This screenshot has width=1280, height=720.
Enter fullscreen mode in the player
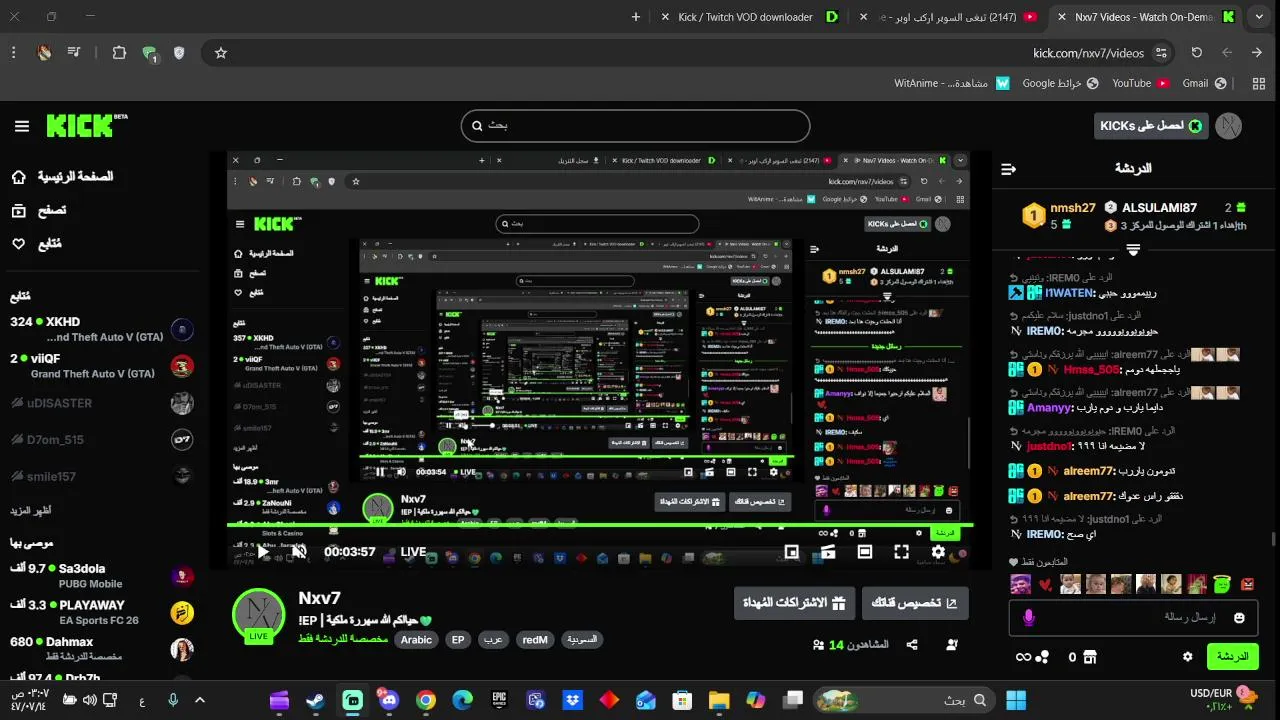901,552
